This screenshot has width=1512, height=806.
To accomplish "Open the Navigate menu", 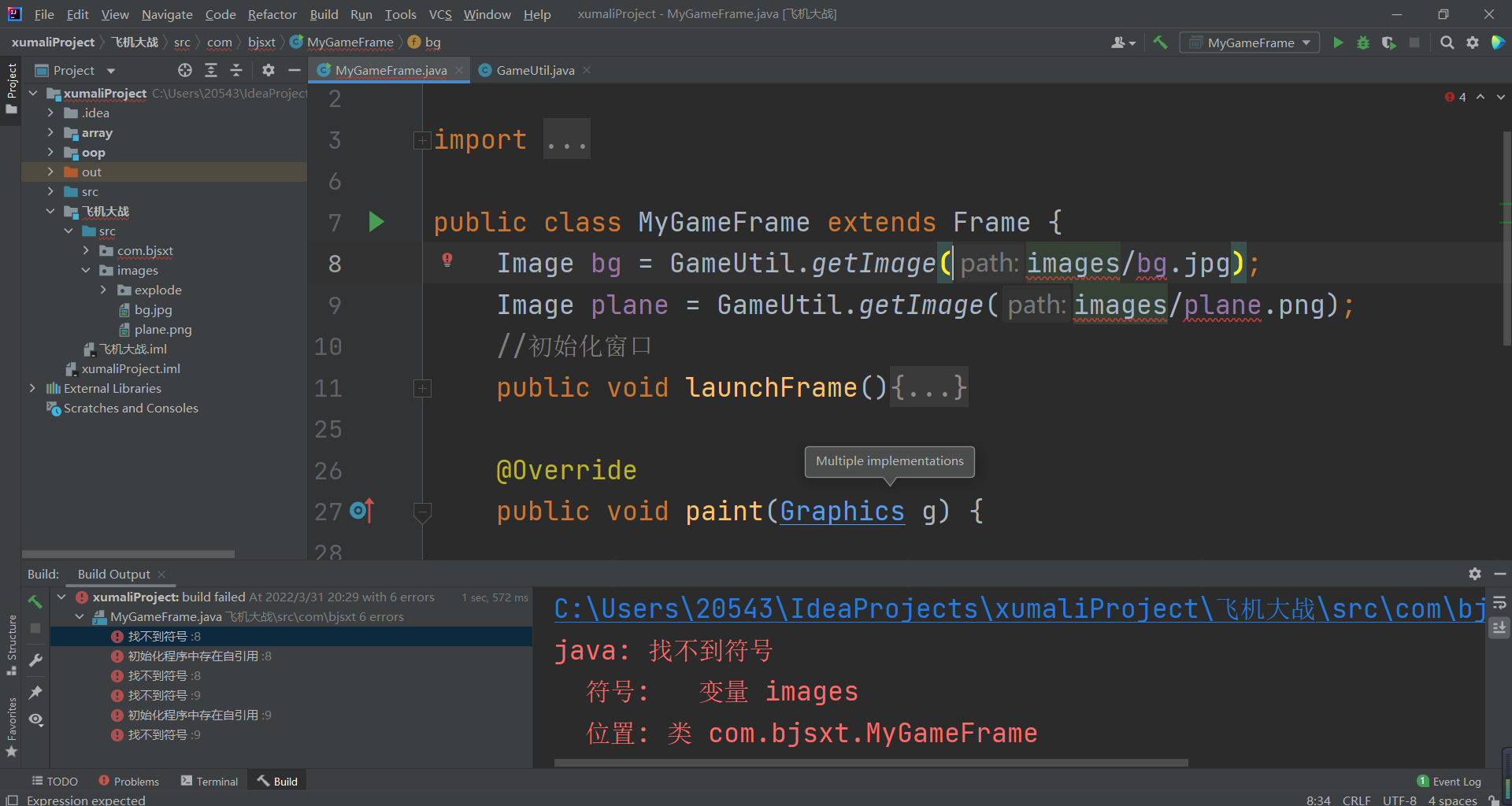I will coord(167,14).
